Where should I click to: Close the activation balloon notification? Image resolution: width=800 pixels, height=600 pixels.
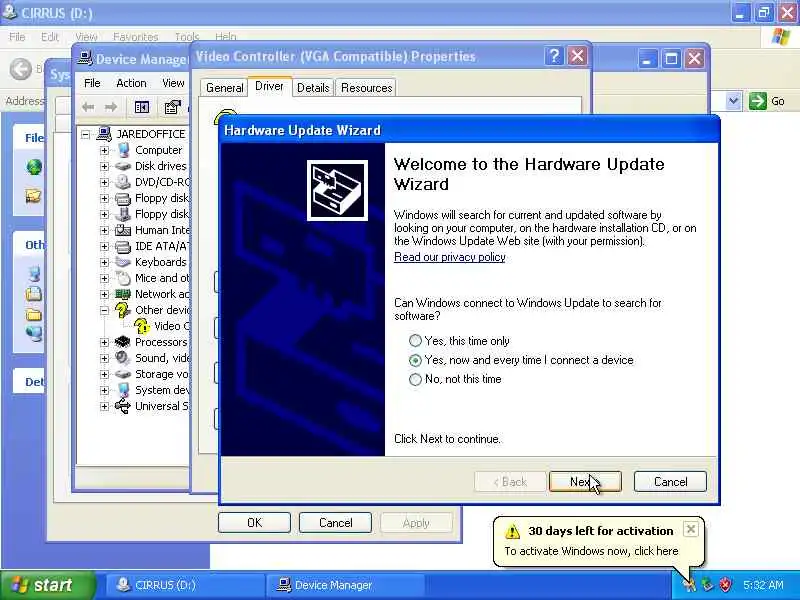click(x=690, y=529)
